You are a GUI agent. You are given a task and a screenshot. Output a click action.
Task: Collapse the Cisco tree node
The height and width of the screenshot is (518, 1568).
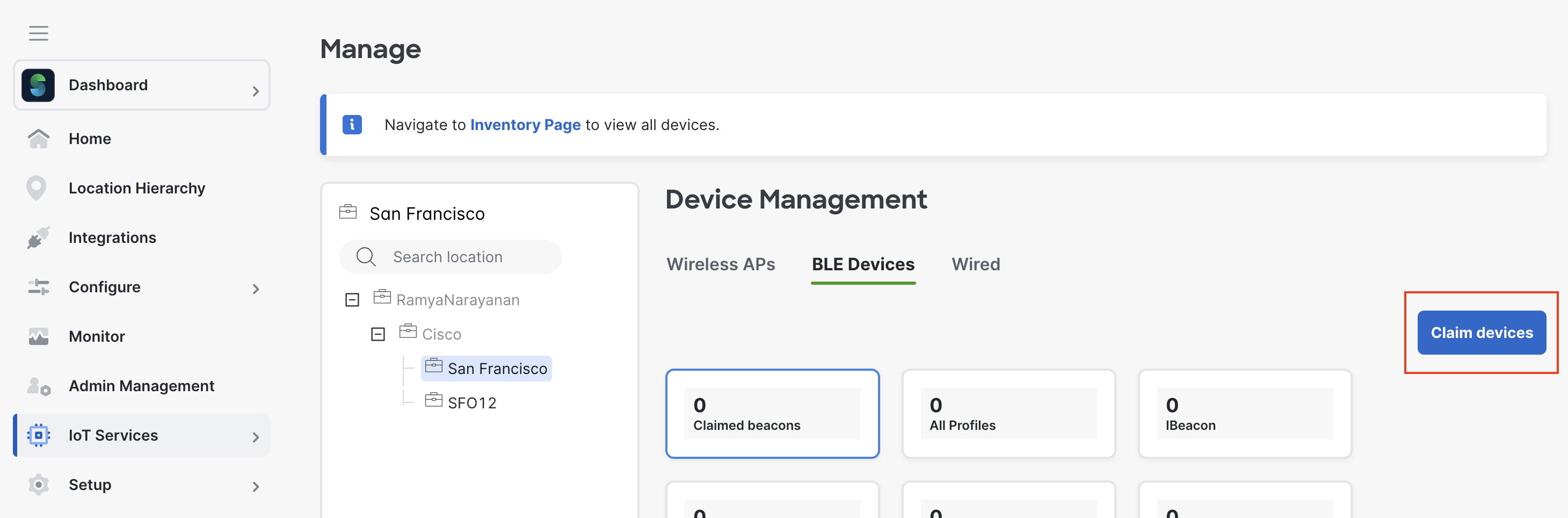click(x=378, y=335)
